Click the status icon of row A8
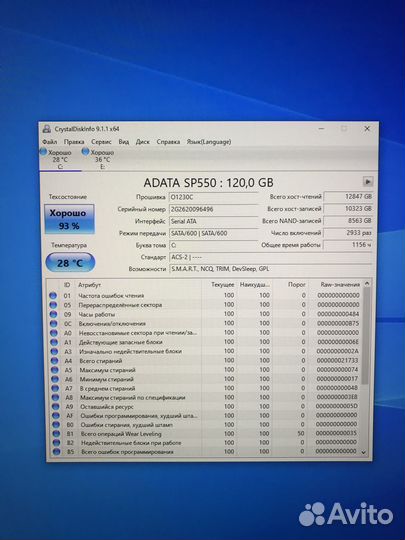The width and height of the screenshot is (405, 540). click(x=55, y=397)
